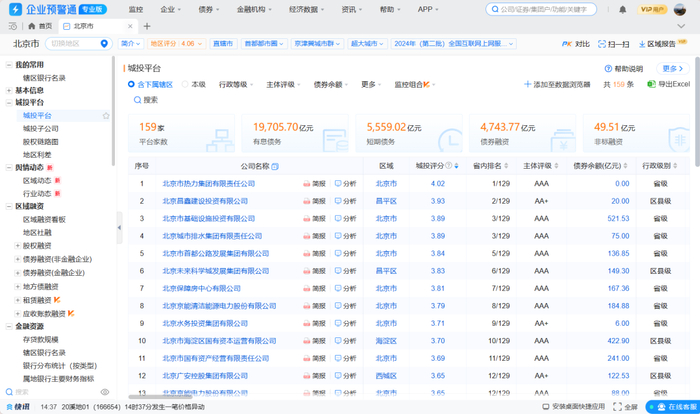Click the star icon beside 城投平台 in sidebar
This screenshot has height=414, width=700.
(107, 116)
